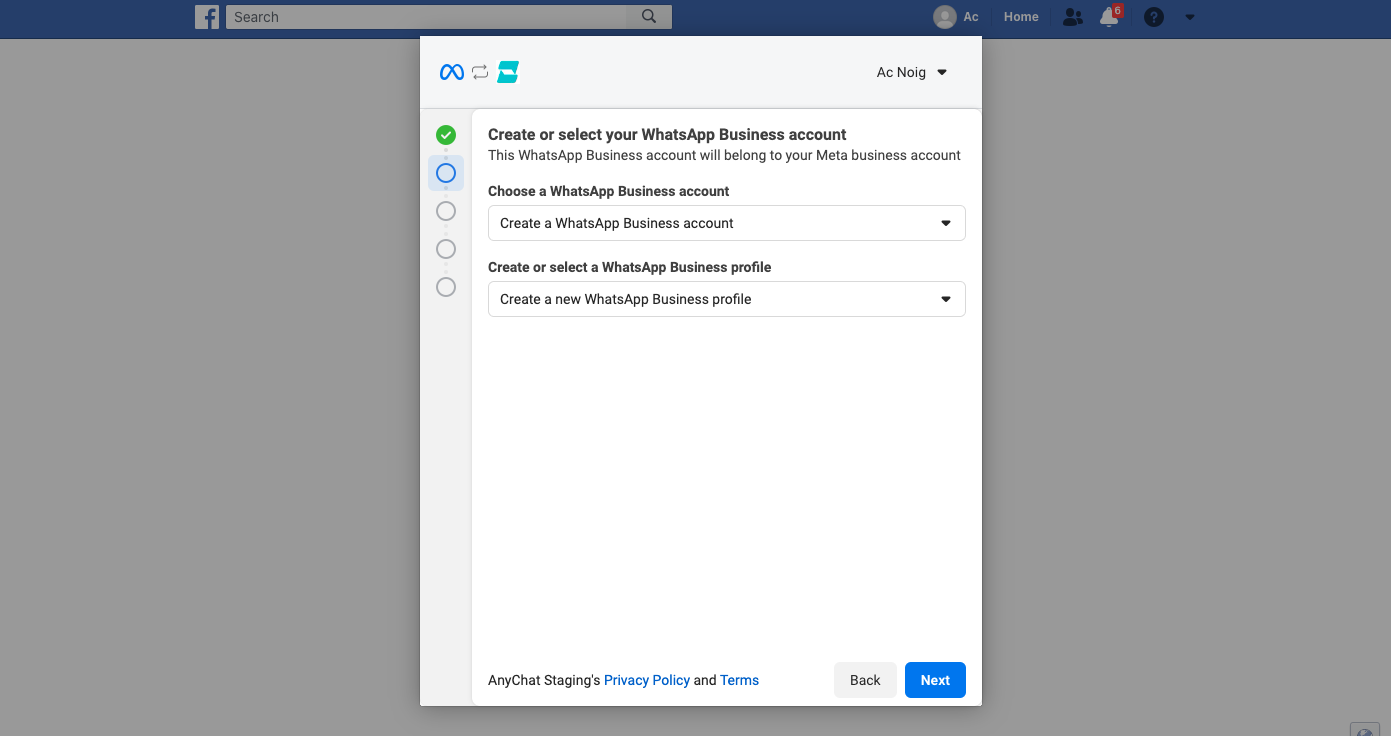Viewport: 1391px width, 736px height.
Task: Open the friend requests icon
Action: pyautogui.click(x=1073, y=17)
